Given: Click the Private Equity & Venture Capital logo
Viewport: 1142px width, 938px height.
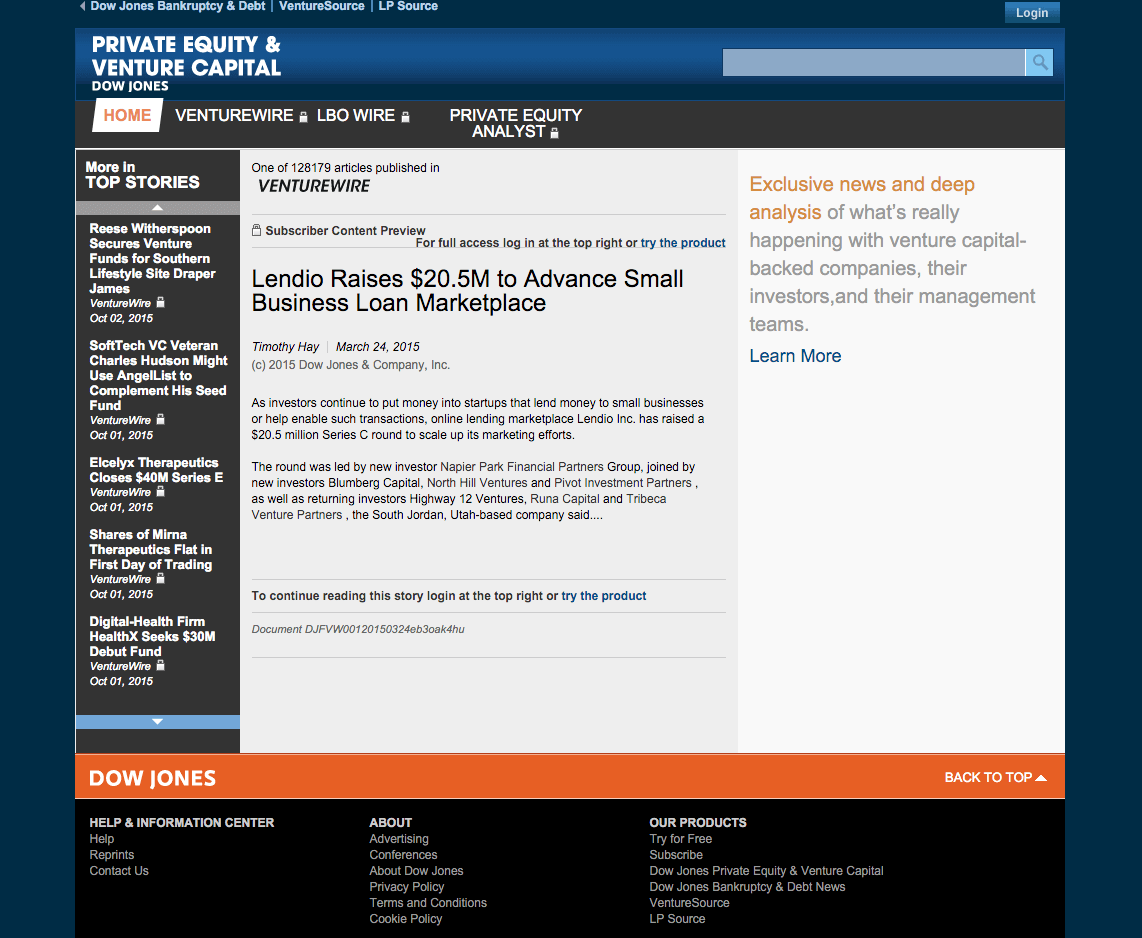Looking at the screenshot, I should coord(186,63).
